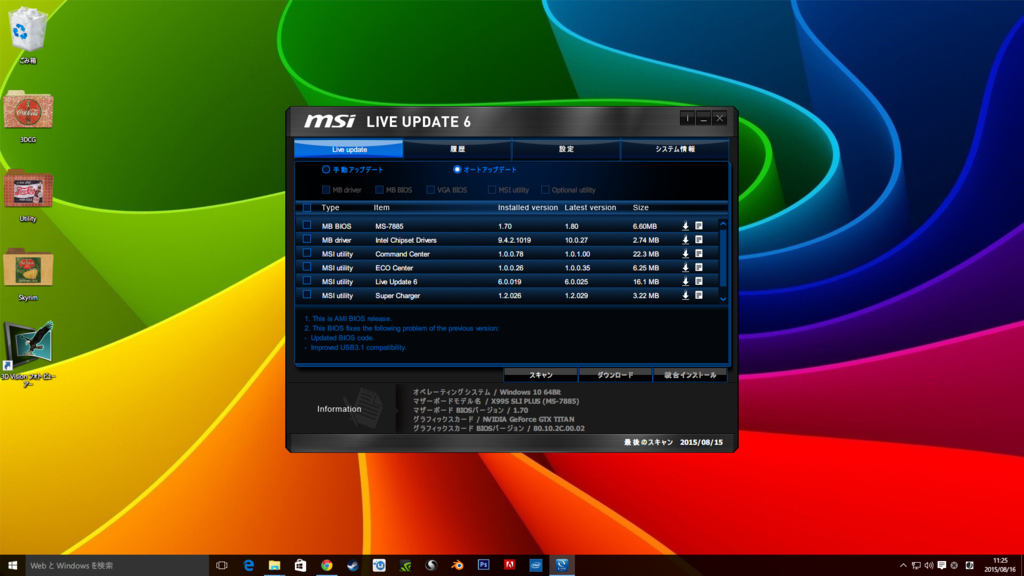Download Command Center via its arrow icon
The image size is (1024, 576).
(x=685, y=253)
